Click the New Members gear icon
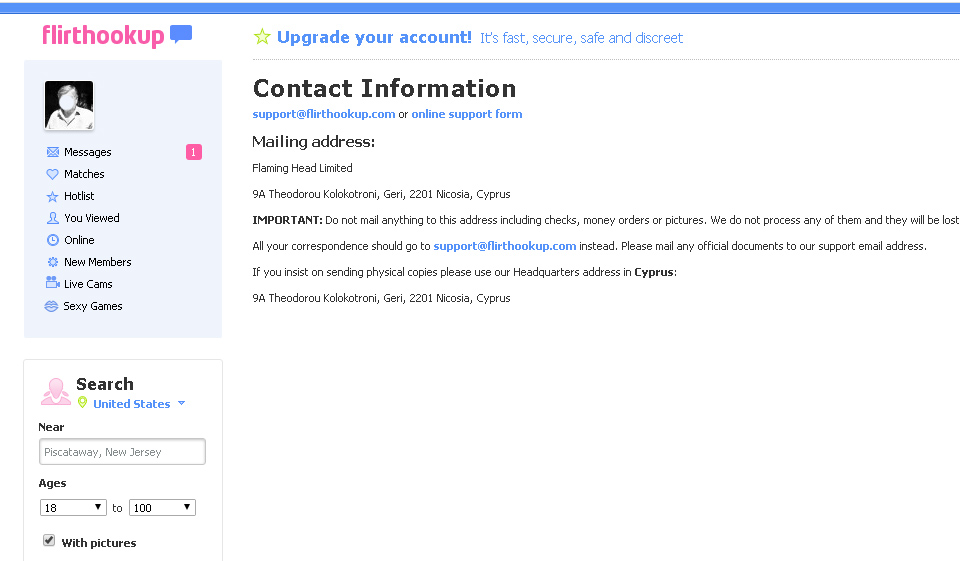Screen dimensions: 960x561 point(53,262)
